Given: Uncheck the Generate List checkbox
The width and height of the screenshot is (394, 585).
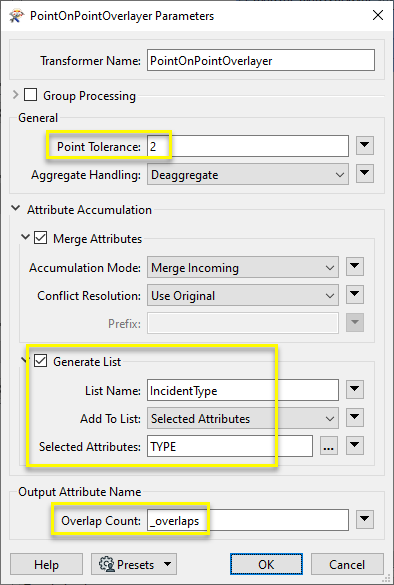Looking at the screenshot, I should tap(40, 361).
